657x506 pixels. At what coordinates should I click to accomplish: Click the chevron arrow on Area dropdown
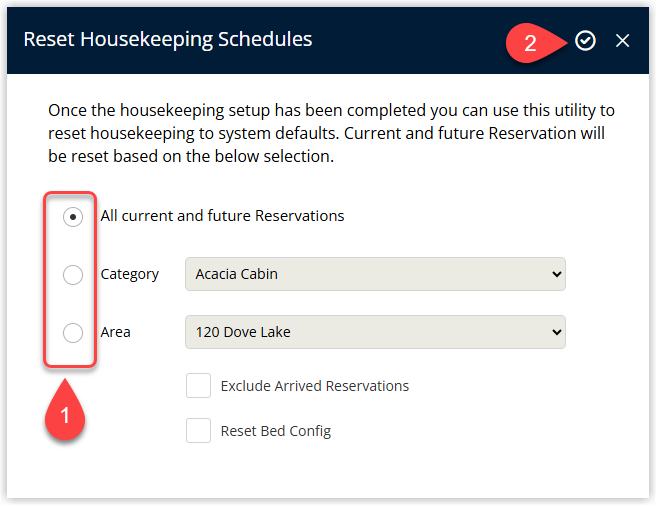(556, 333)
